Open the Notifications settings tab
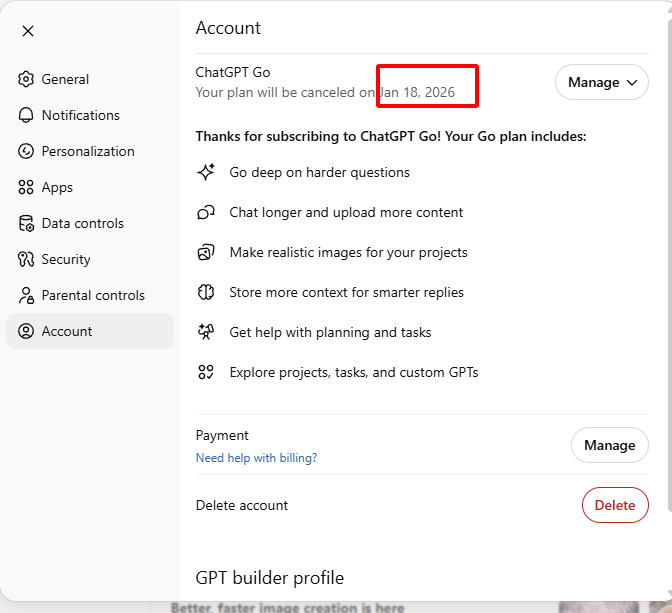Screen dimensions: 672x613 pos(80,115)
